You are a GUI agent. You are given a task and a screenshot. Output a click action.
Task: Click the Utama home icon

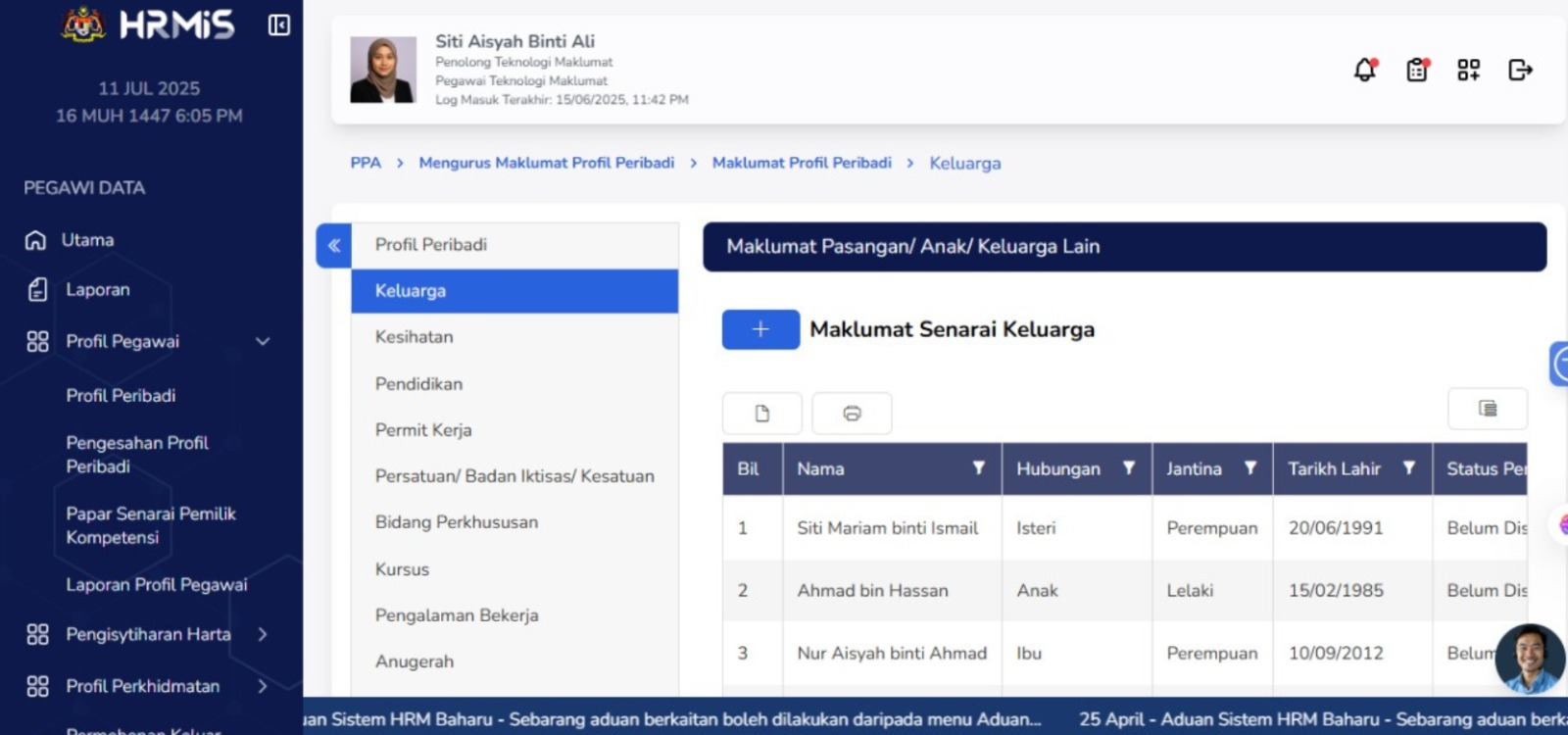pos(35,240)
